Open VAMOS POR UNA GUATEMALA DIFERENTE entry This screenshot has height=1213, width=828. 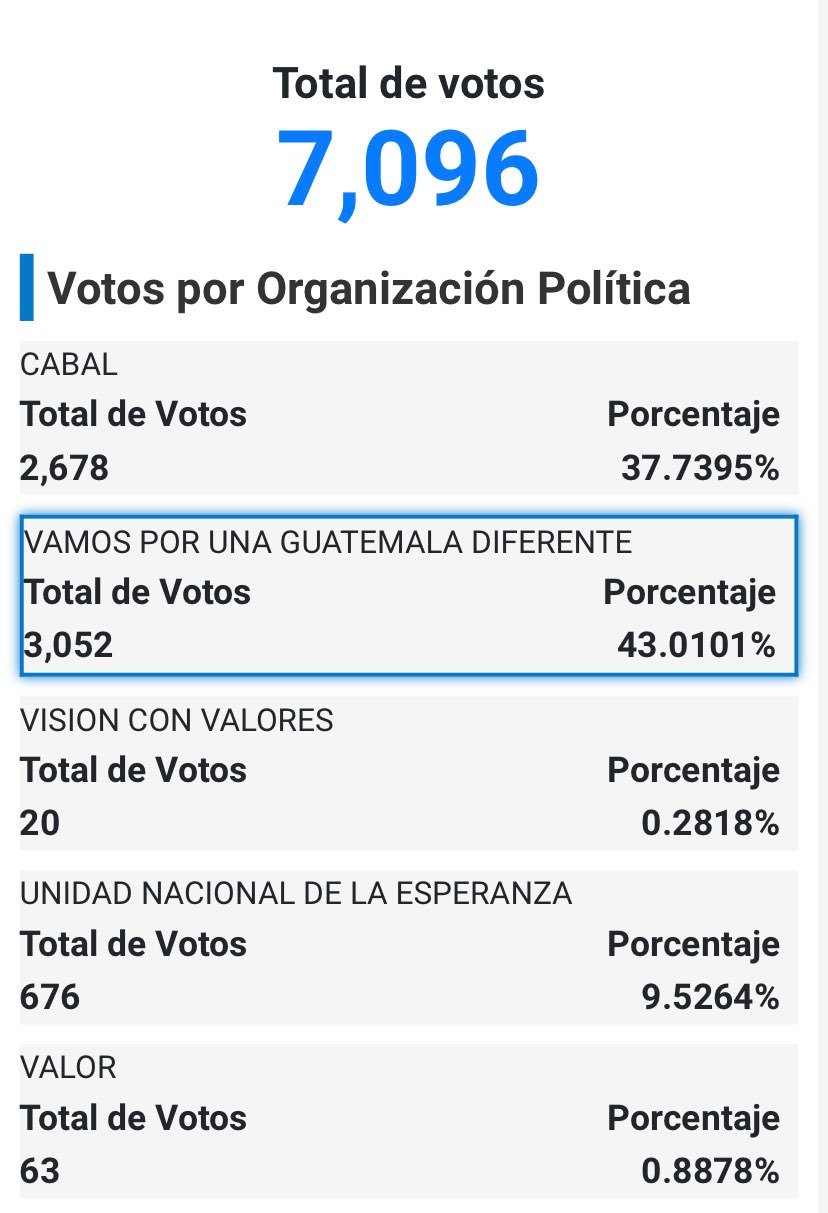(327, 542)
